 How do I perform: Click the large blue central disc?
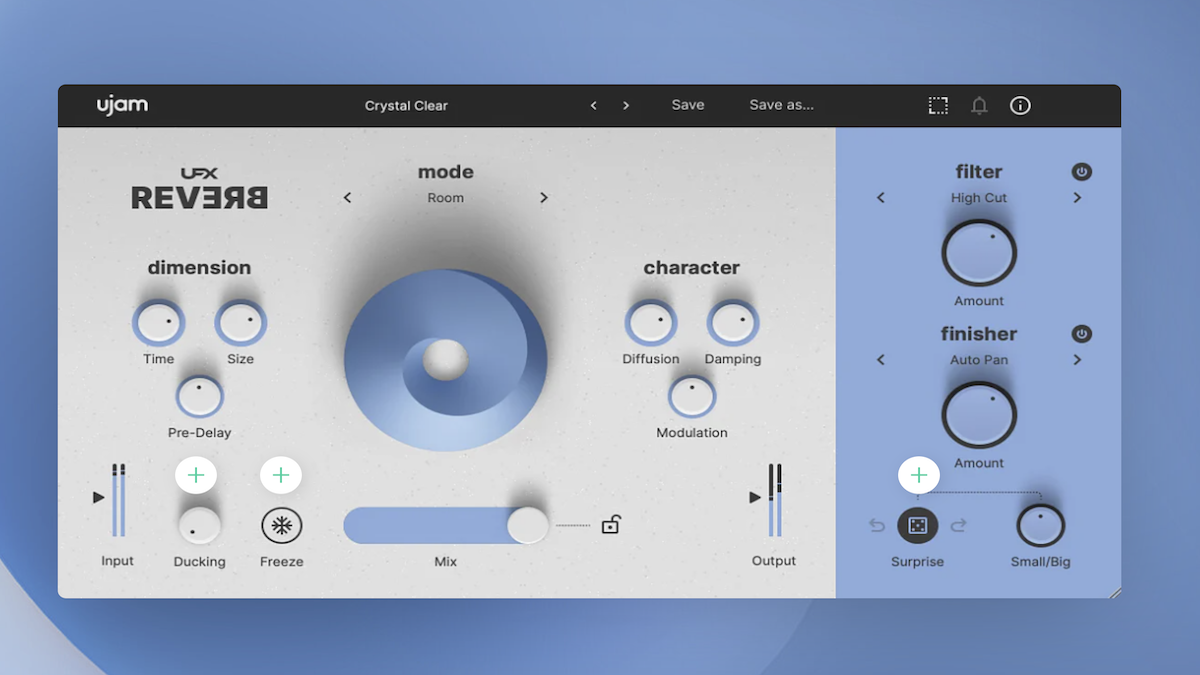[x=445, y=359]
